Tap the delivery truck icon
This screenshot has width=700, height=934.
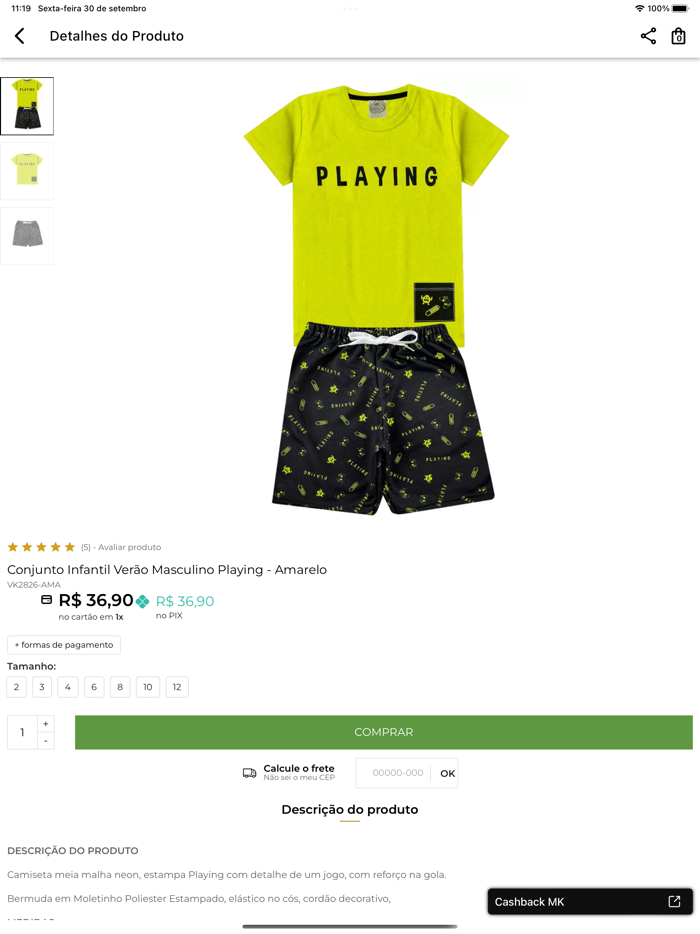click(x=250, y=773)
